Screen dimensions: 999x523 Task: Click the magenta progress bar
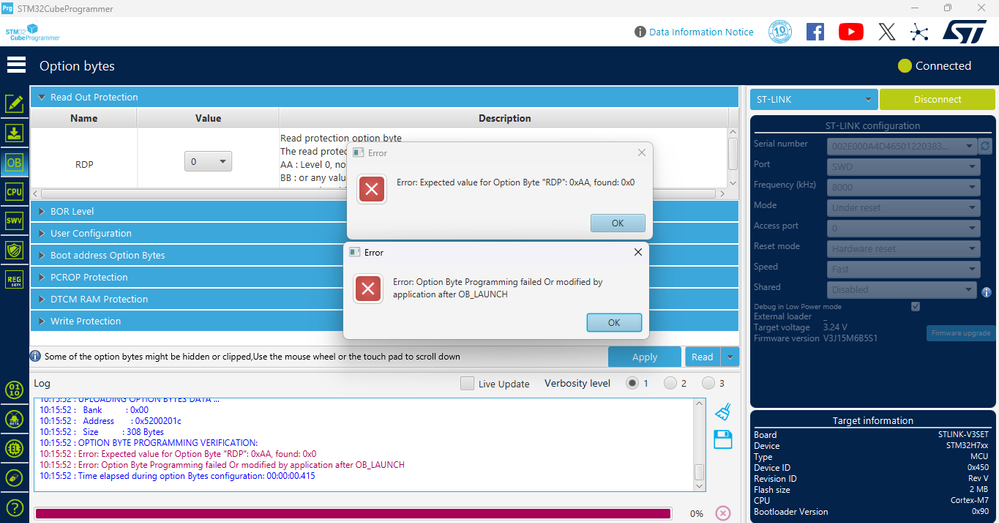click(353, 513)
